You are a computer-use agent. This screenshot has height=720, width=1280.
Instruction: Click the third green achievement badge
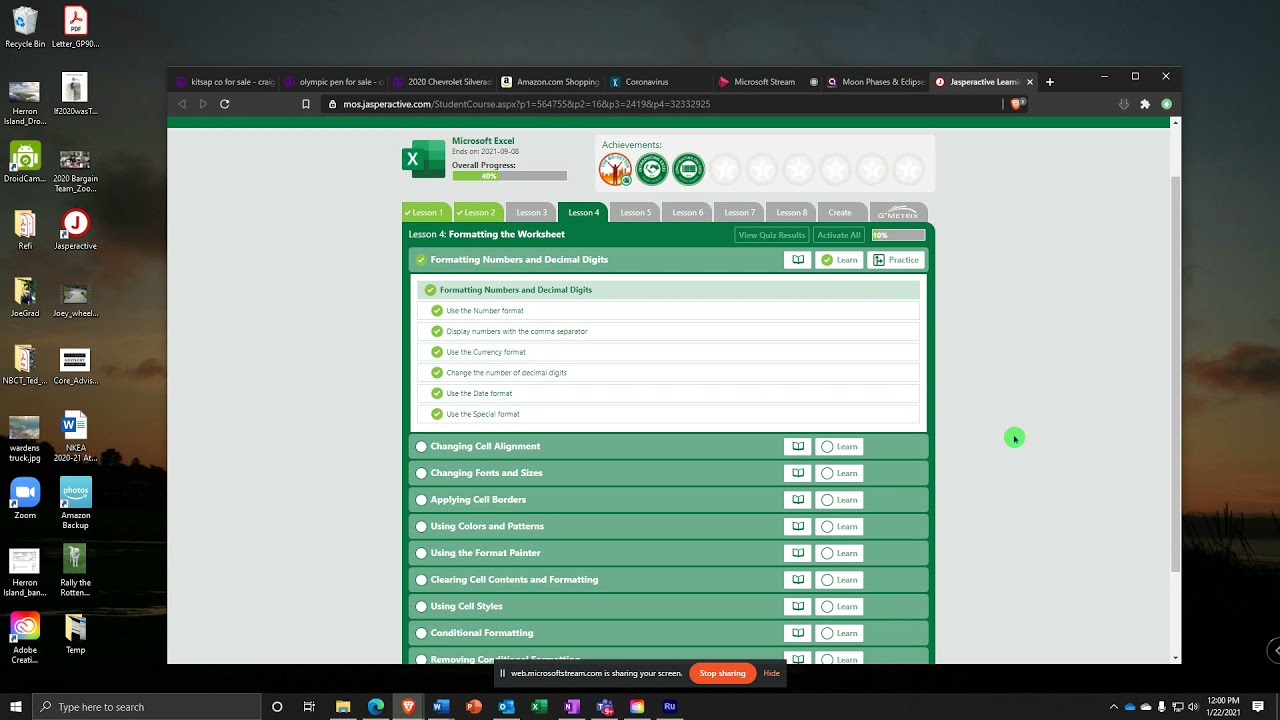point(688,169)
